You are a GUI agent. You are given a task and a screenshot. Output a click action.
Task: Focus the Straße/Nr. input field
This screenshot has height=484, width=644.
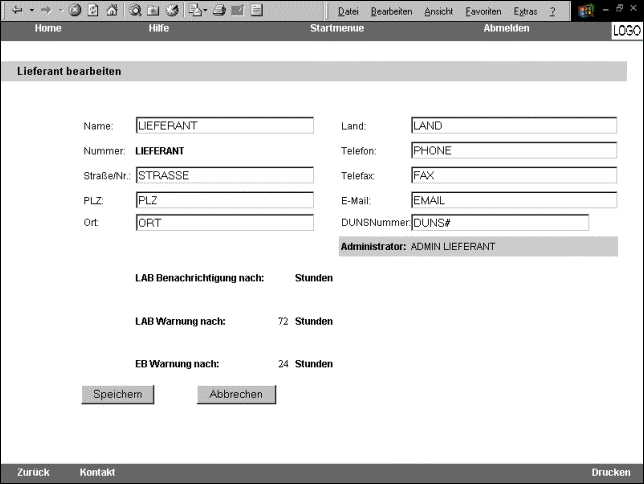[225, 175]
